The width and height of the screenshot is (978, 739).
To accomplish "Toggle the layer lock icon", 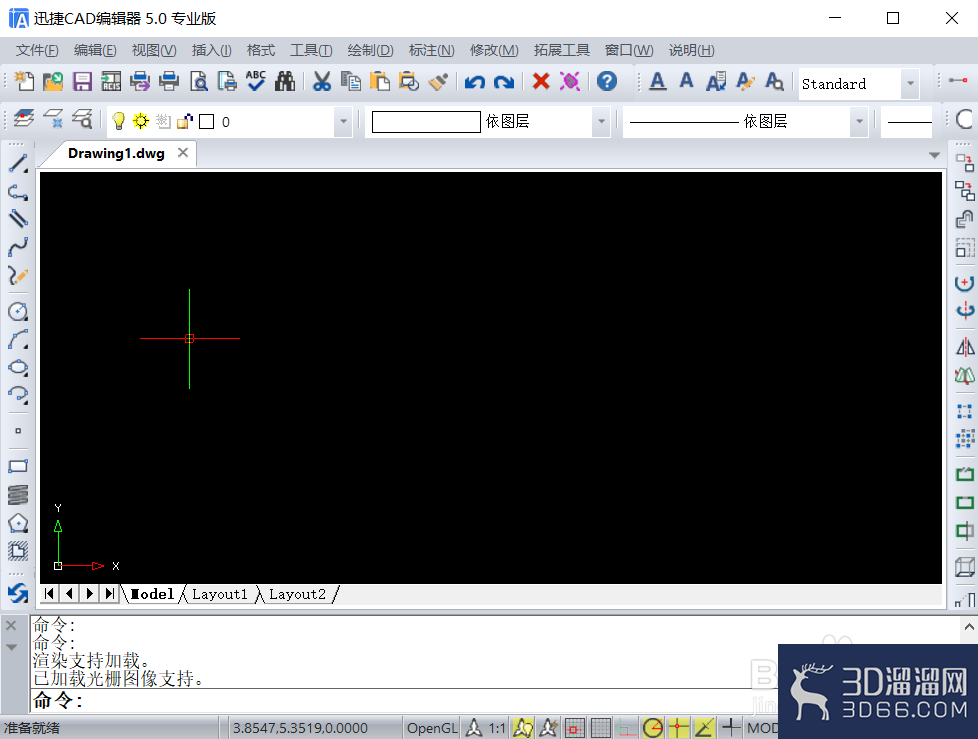I will click(x=185, y=121).
